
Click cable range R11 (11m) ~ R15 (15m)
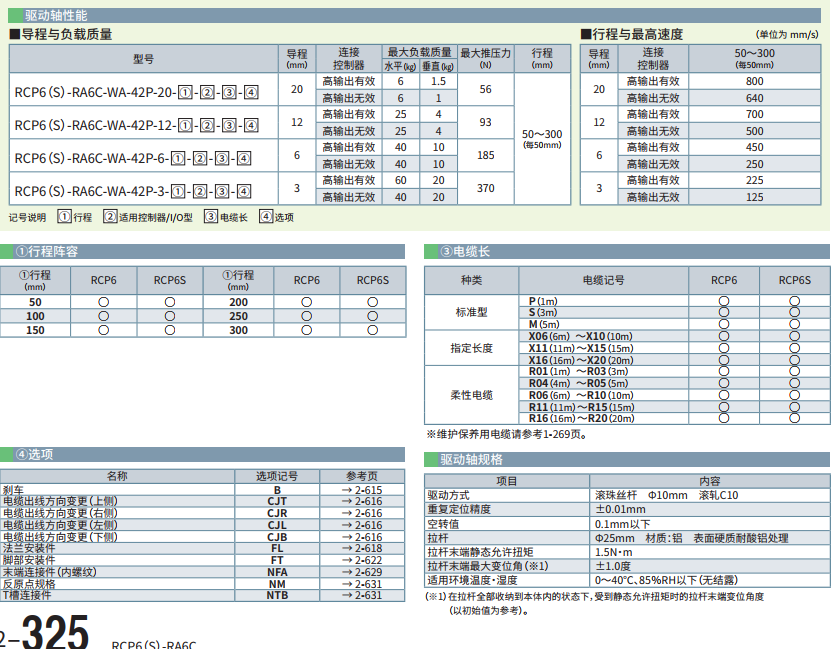[x=581, y=407]
